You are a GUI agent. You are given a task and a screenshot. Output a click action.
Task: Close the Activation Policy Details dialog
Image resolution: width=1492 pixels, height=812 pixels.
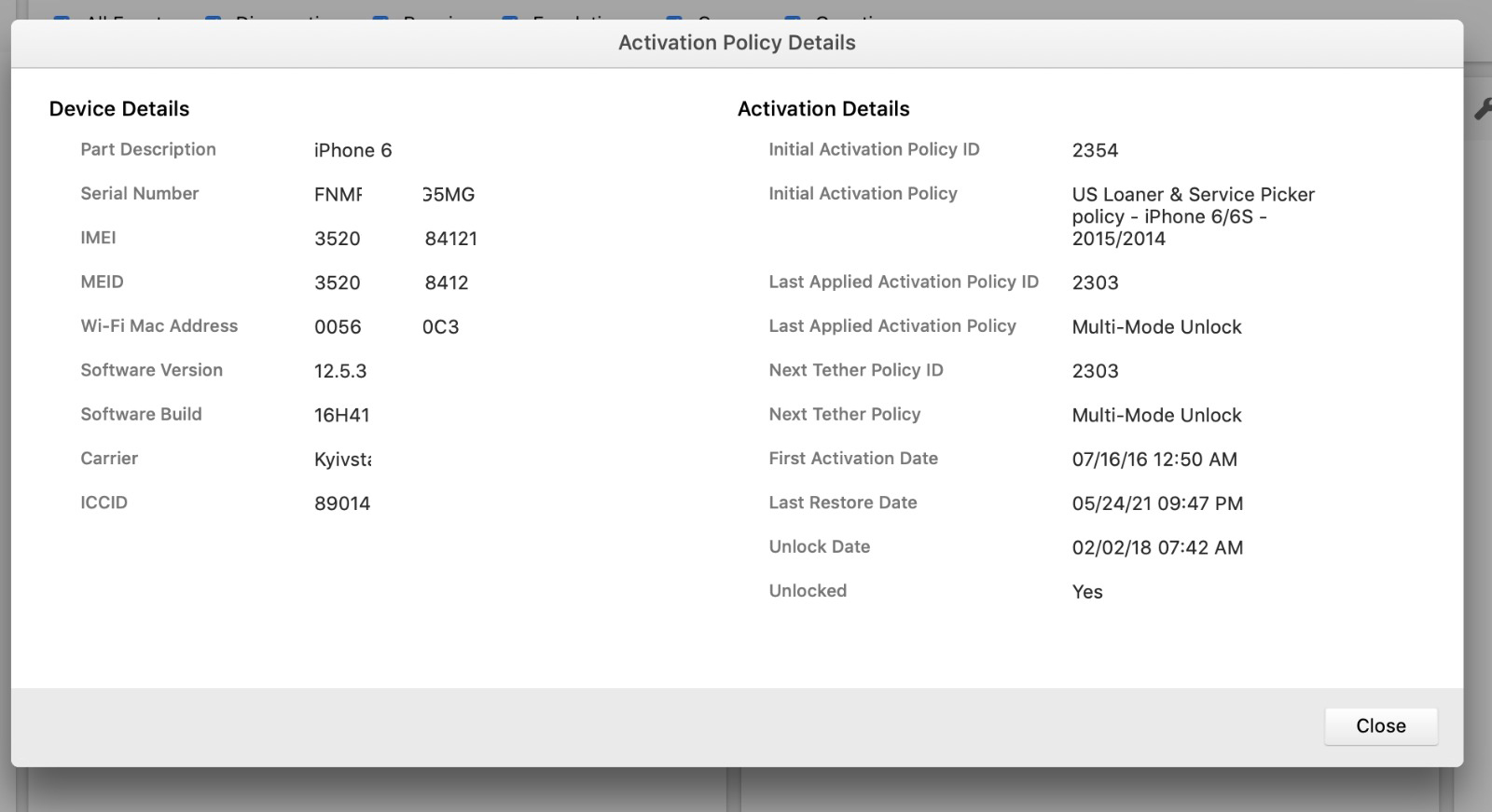tap(1380, 726)
